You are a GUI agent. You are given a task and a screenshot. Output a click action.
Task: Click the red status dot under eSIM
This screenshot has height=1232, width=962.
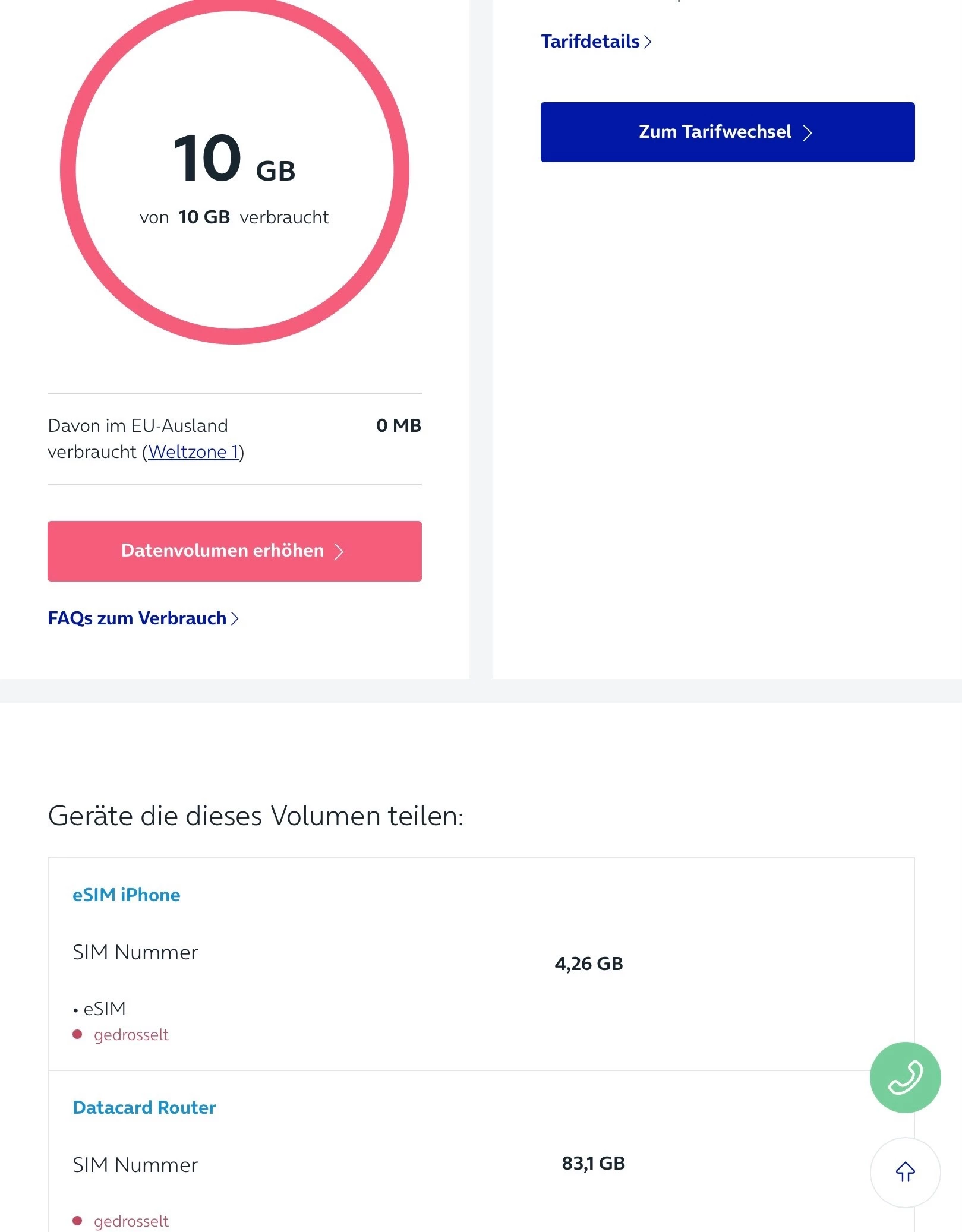(77, 1034)
